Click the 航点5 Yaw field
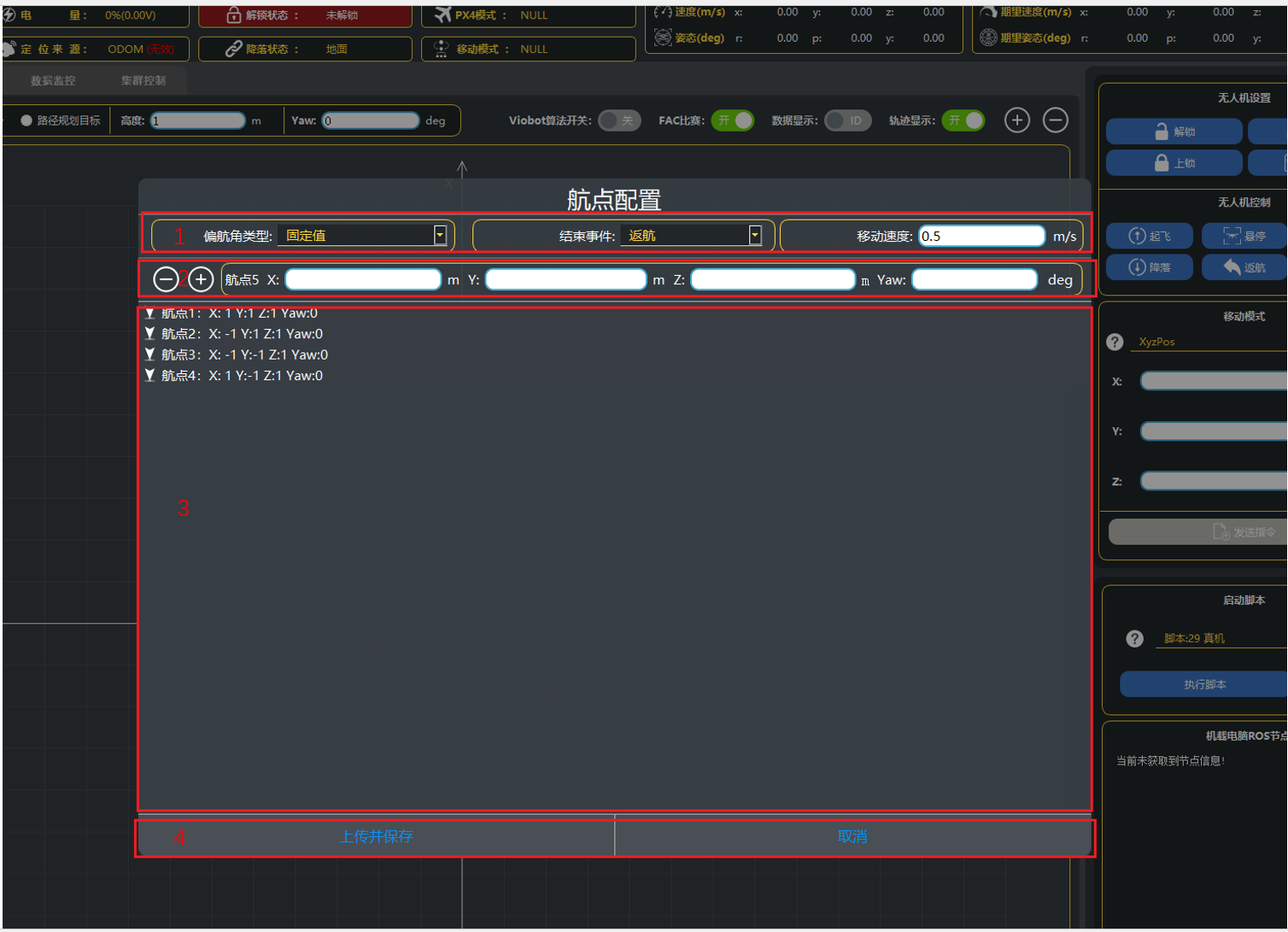The image size is (1288, 932). coord(975,279)
